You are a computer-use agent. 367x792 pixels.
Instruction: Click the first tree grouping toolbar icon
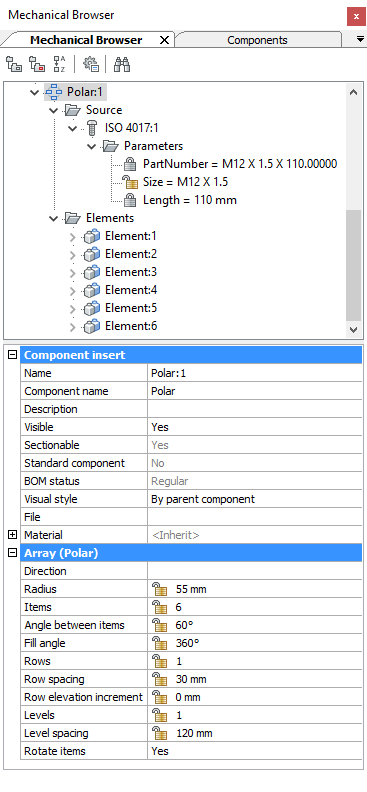pos(14,64)
